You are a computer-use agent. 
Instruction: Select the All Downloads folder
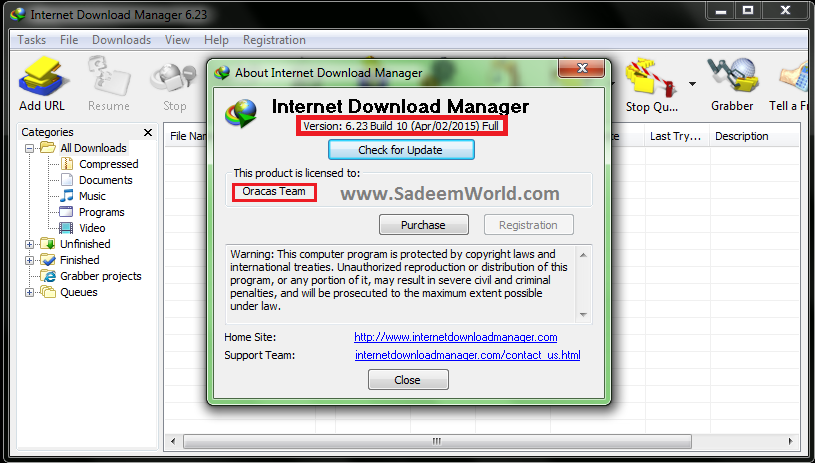[x=93, y=148]
